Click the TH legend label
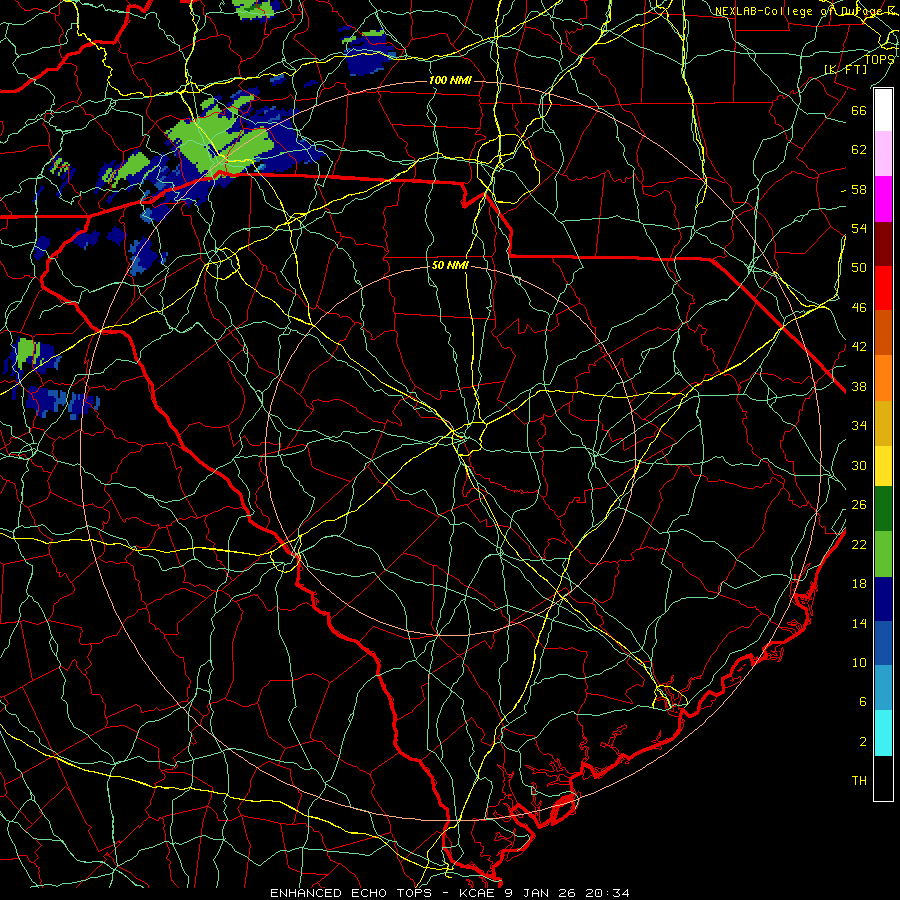 pyautogui.click(x=859, y=781)
